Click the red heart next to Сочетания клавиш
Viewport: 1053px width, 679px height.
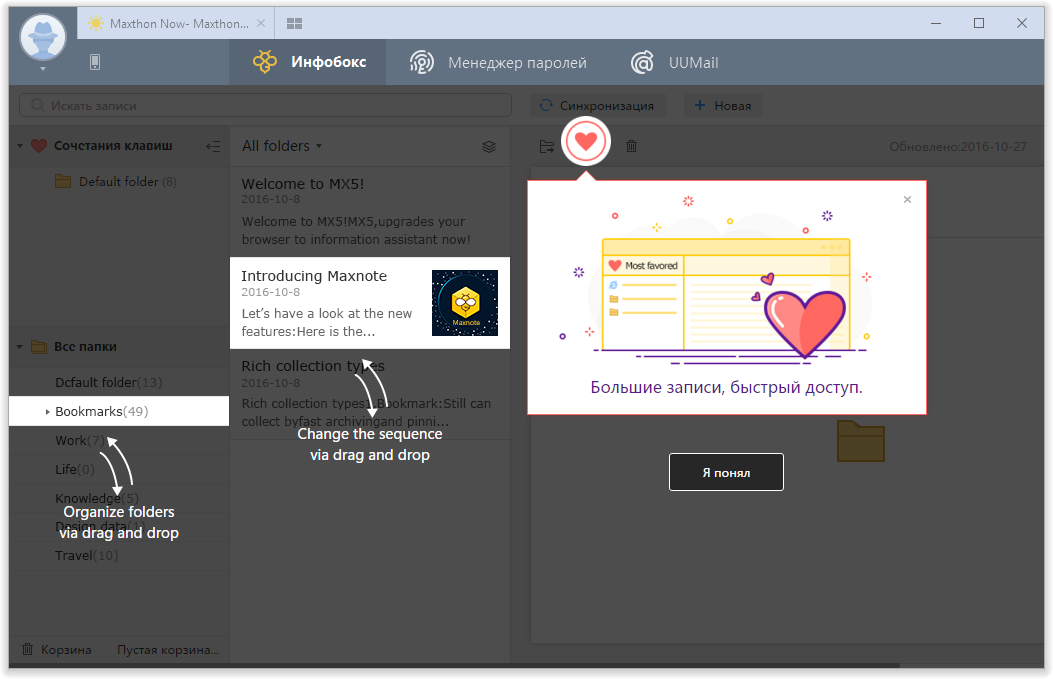pyautogui.click(x=39, y=146)
